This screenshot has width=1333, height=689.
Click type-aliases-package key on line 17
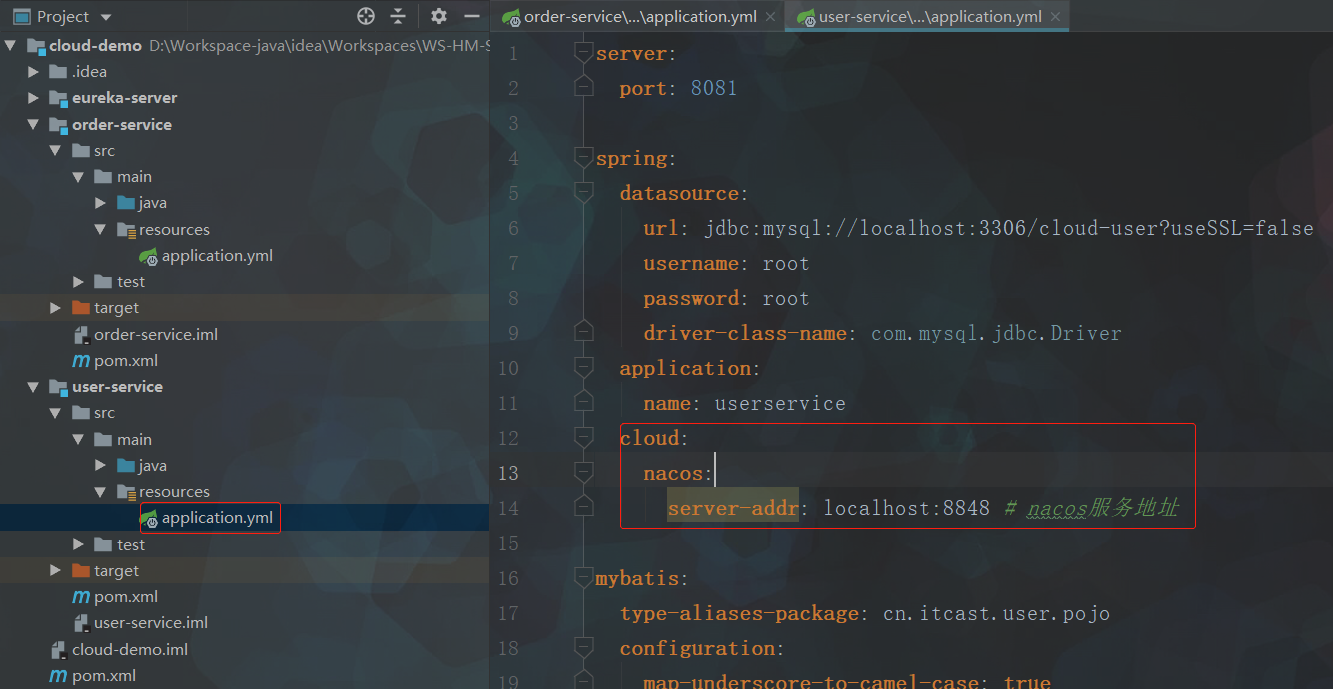click(x=739, y=613)
